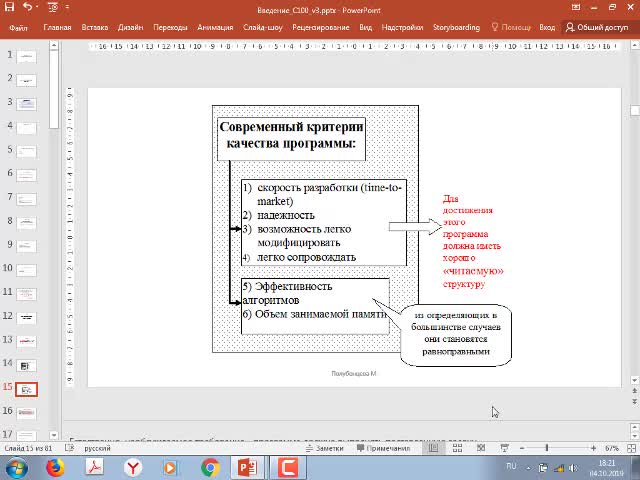640x480 pixels.
Task: Click the Undo arrow icon
Action: point(27,7)
